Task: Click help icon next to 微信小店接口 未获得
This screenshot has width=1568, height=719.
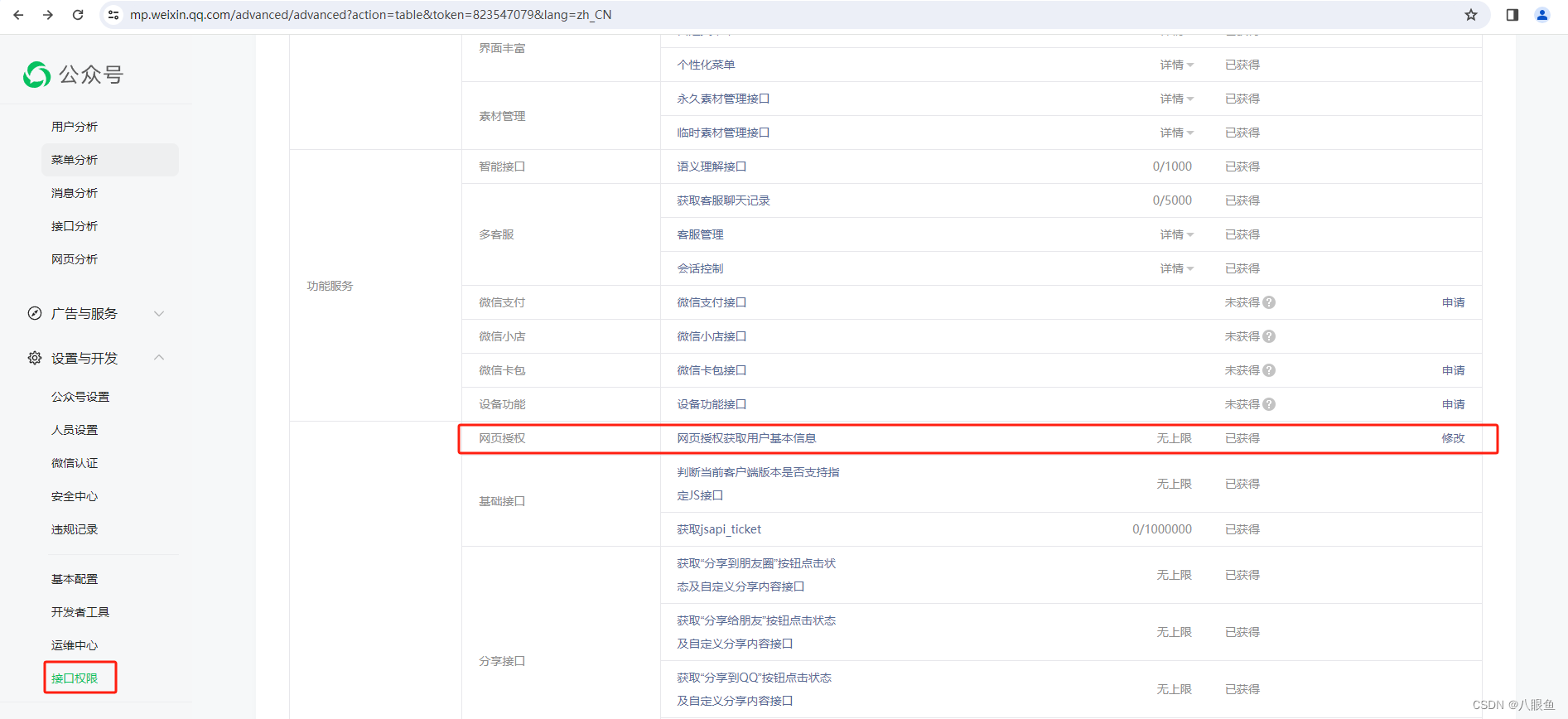Action: 1269,336
